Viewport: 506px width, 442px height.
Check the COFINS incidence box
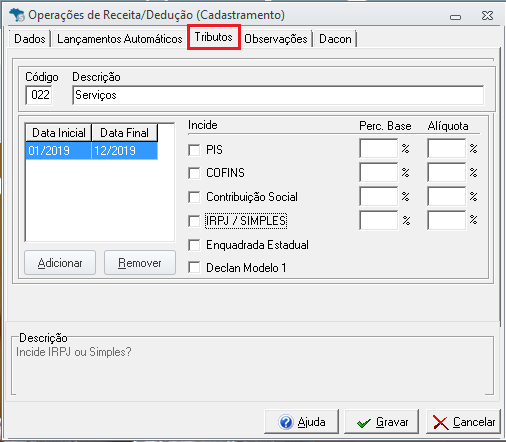tap(194, 173)
